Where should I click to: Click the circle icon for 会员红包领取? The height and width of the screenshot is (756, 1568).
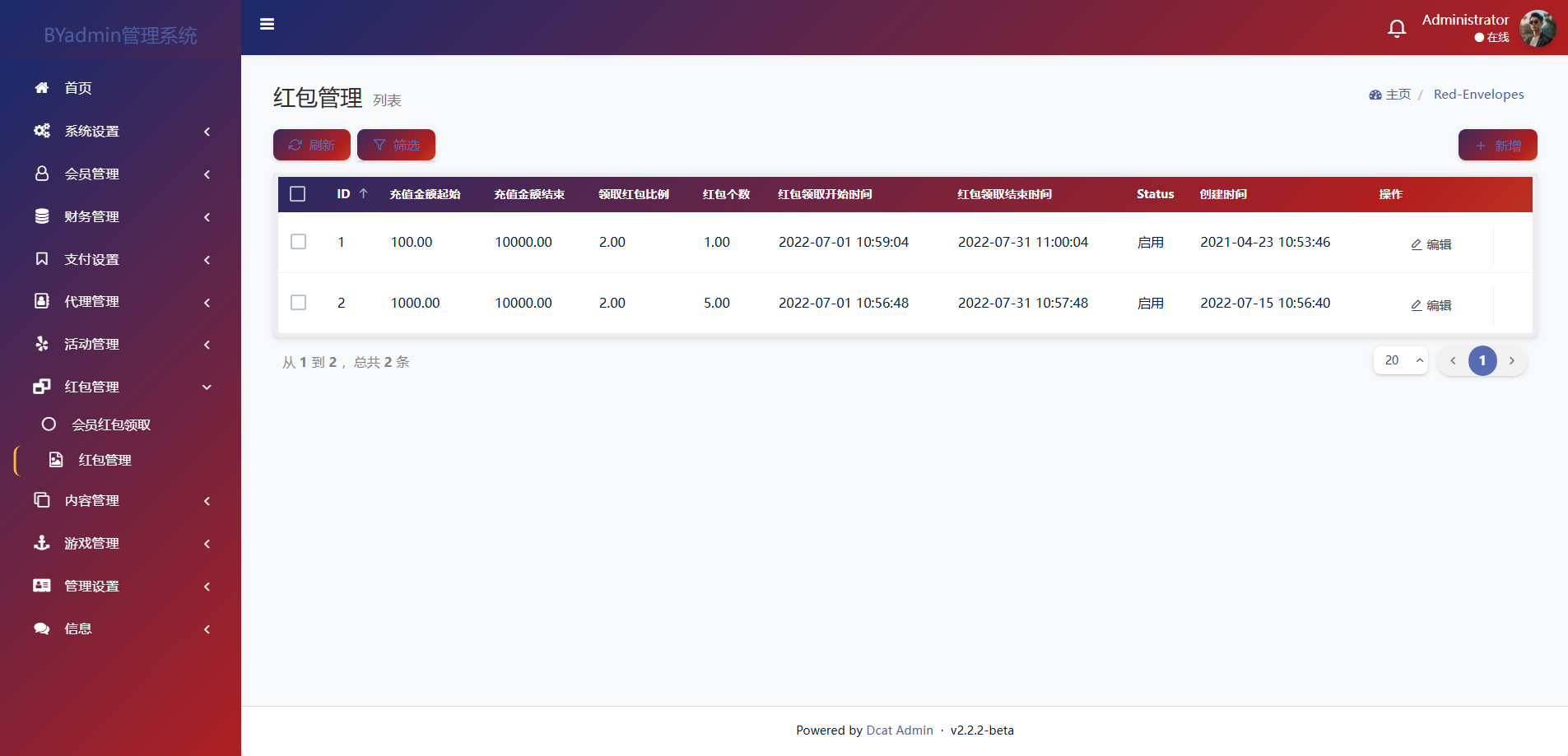tap(49, 424)
